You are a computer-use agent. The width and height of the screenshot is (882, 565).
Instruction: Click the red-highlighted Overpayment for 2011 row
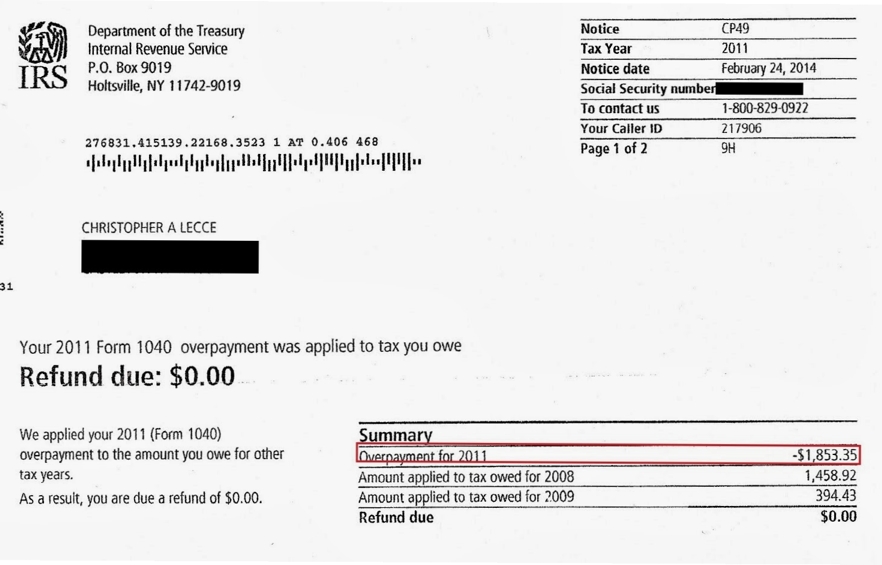tap(607, 455)
